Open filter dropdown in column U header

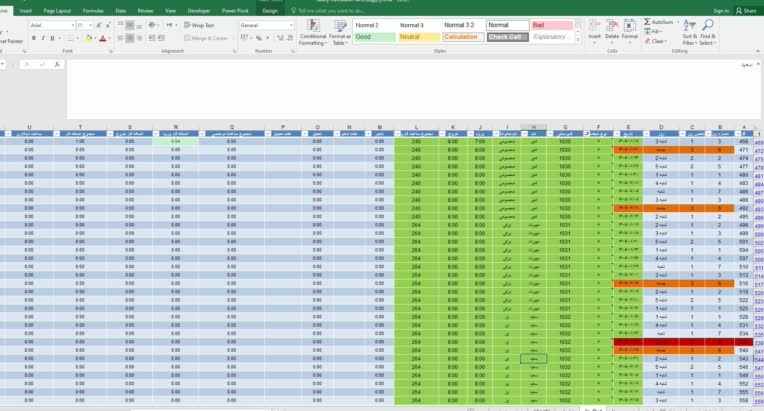[x=8, y=134]
